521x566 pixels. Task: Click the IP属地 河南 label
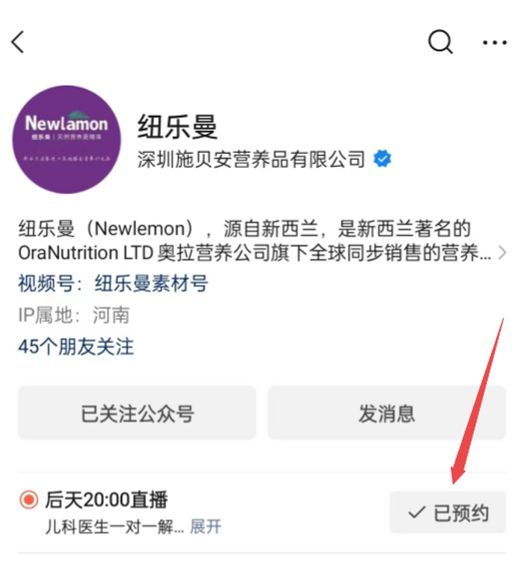pos(74,315)
